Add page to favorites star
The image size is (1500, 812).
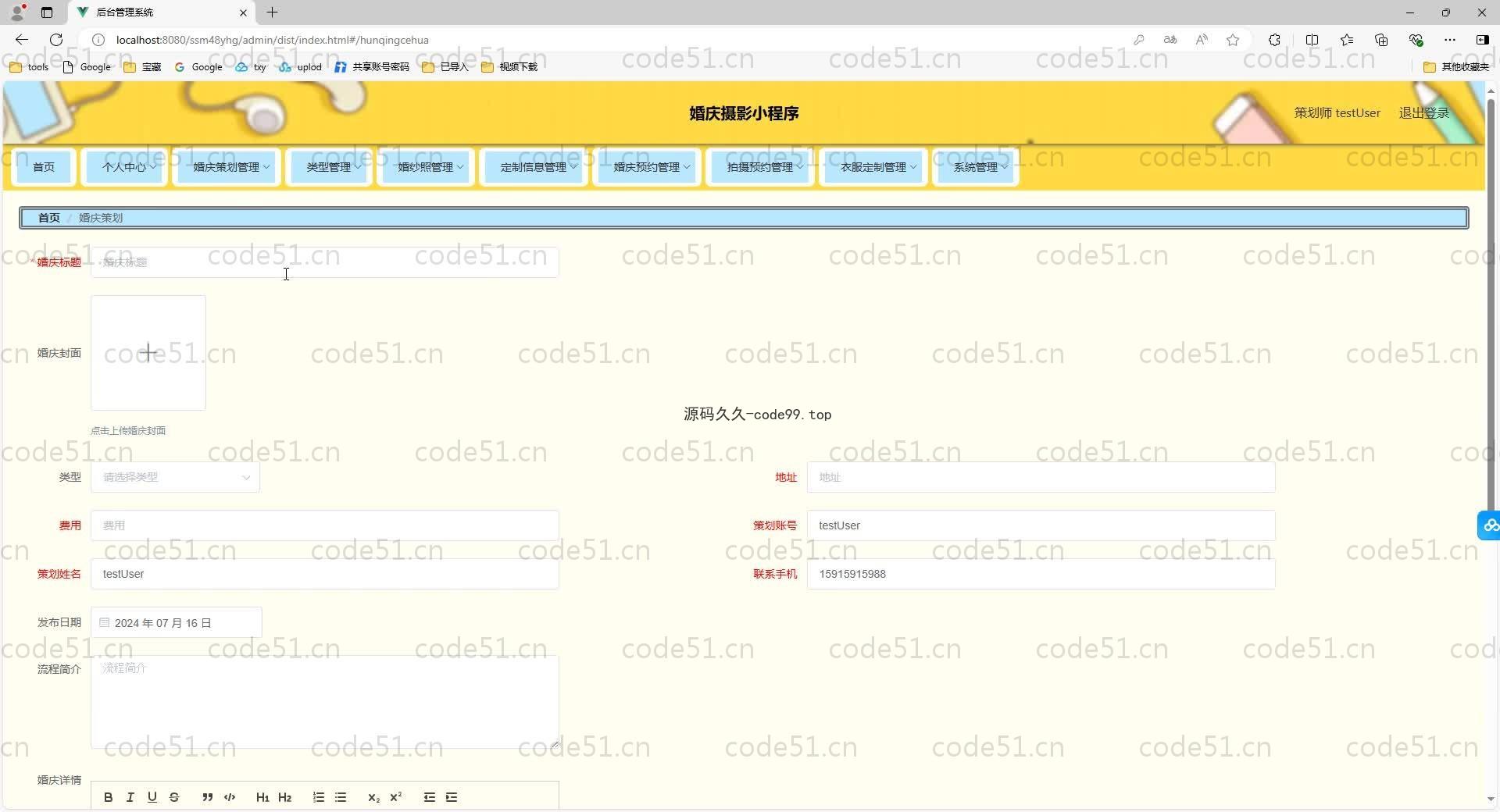pos(1233,40)
